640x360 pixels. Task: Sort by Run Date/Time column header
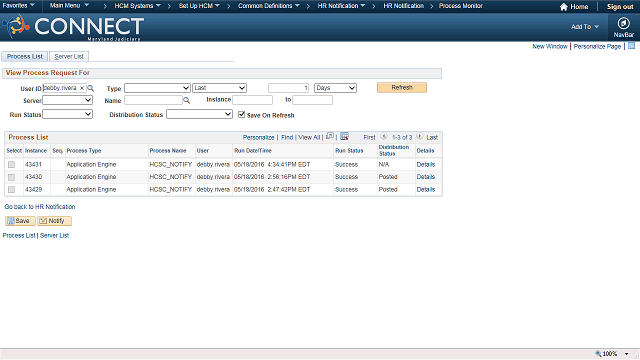[x=253, y=151]
